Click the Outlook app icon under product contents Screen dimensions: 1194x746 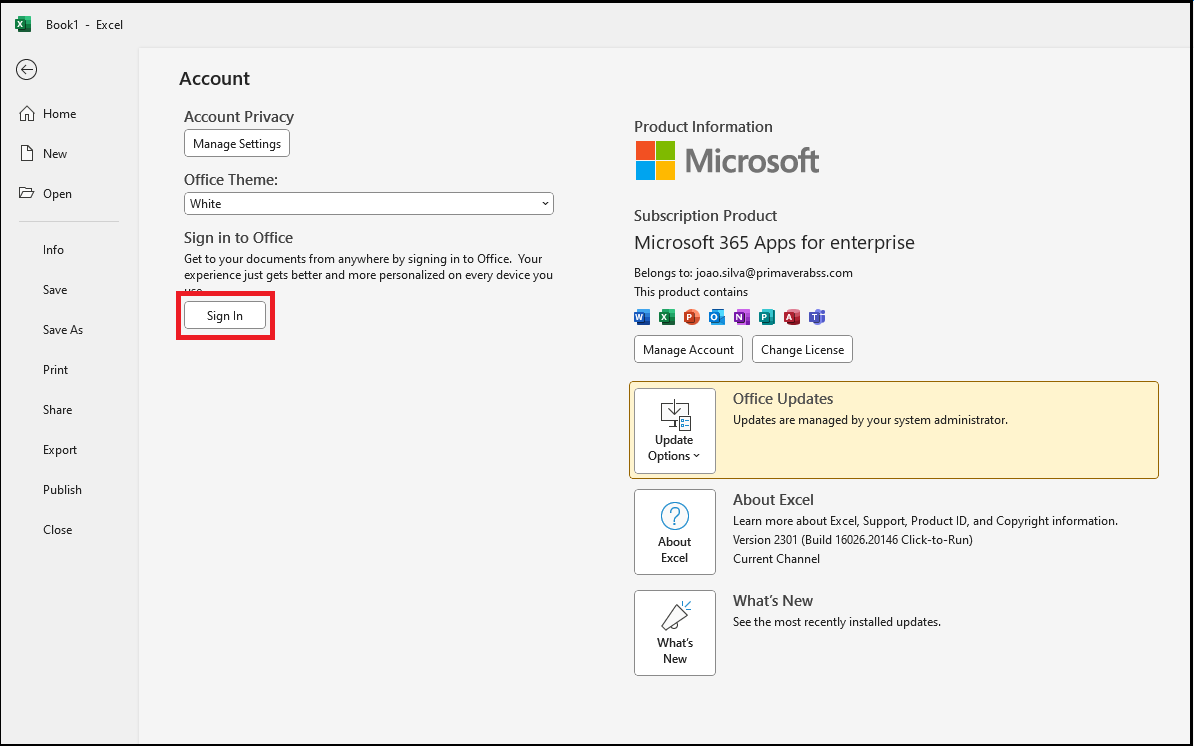tap(717, 317)
